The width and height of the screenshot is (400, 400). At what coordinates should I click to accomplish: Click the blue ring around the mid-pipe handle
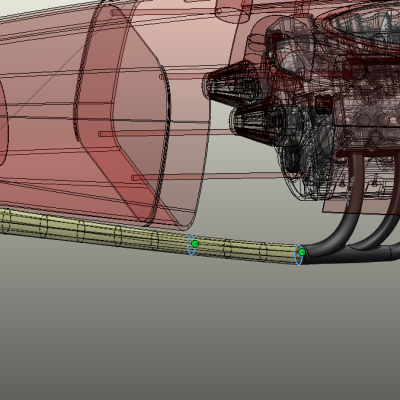[191, 245]
